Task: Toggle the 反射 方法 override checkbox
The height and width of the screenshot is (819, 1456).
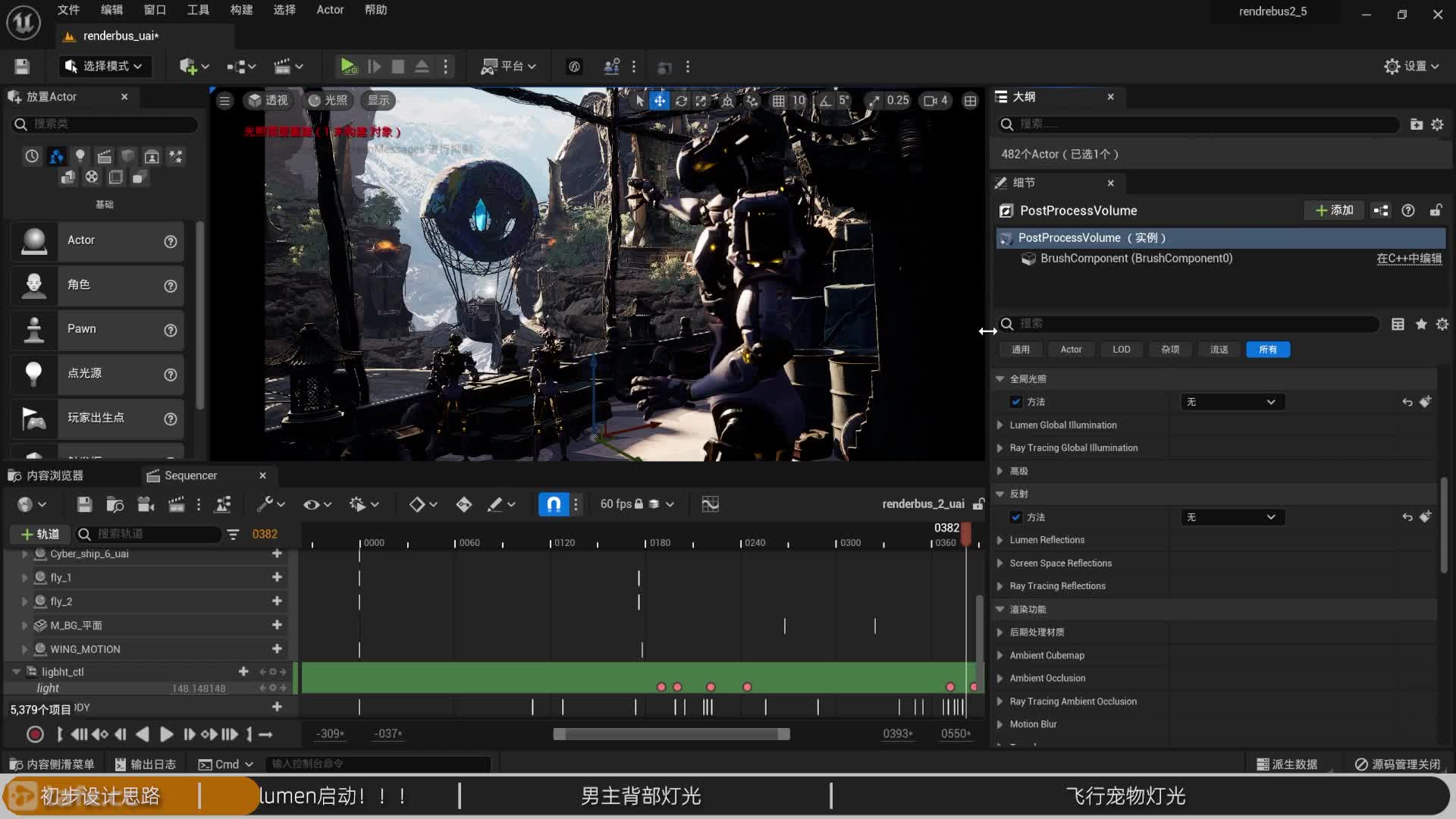Action: pos(1016,517)
